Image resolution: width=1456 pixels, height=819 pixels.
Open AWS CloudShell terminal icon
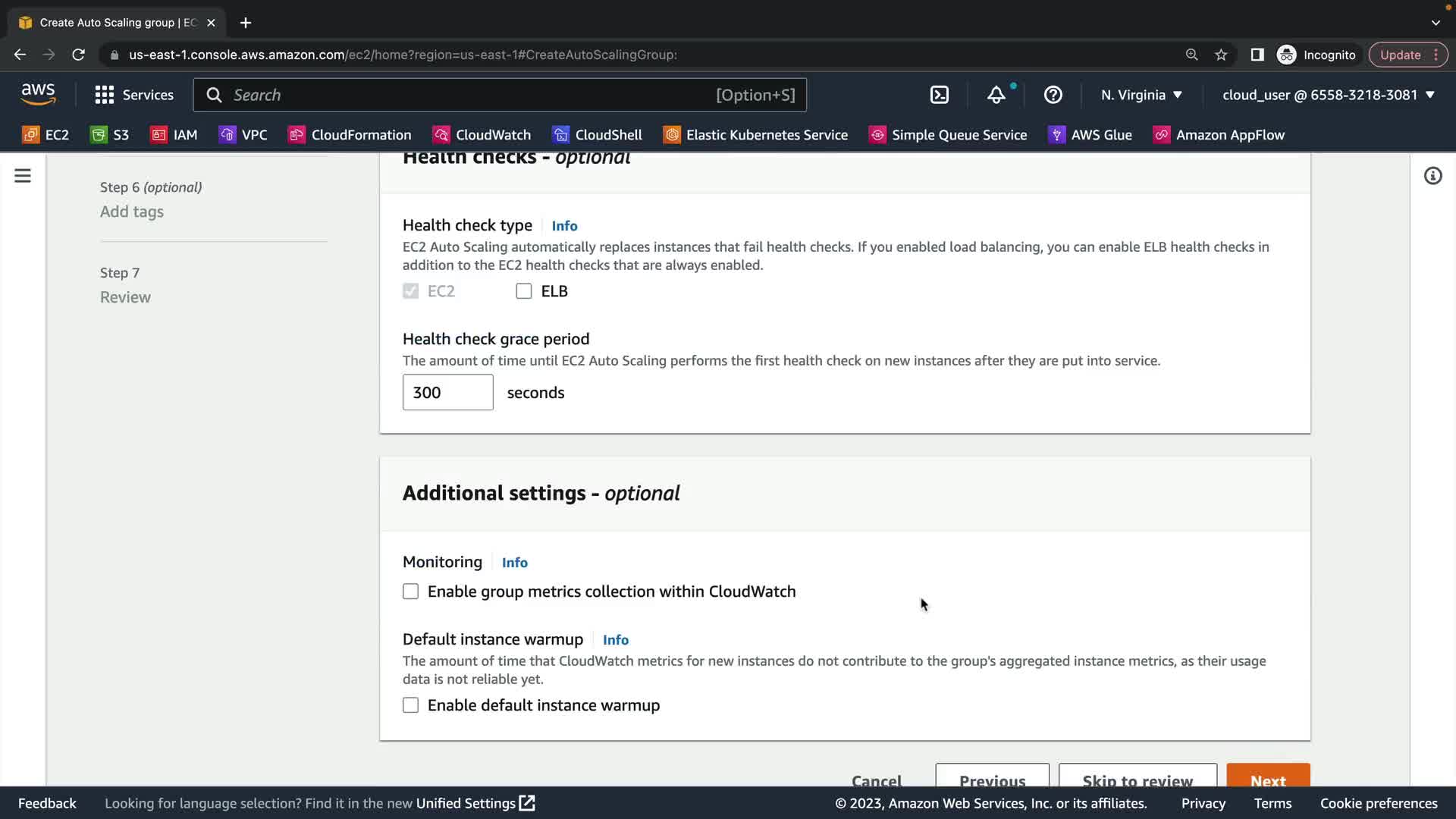(x=939, y=95)
